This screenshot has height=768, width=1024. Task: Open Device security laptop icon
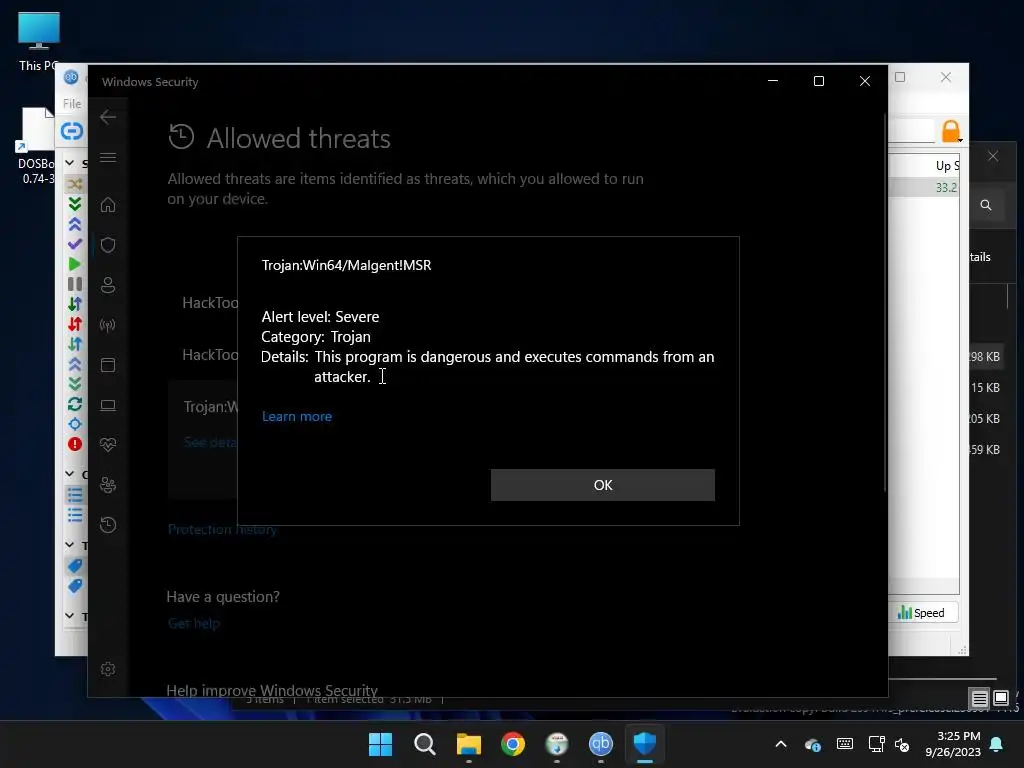(108, 406)
